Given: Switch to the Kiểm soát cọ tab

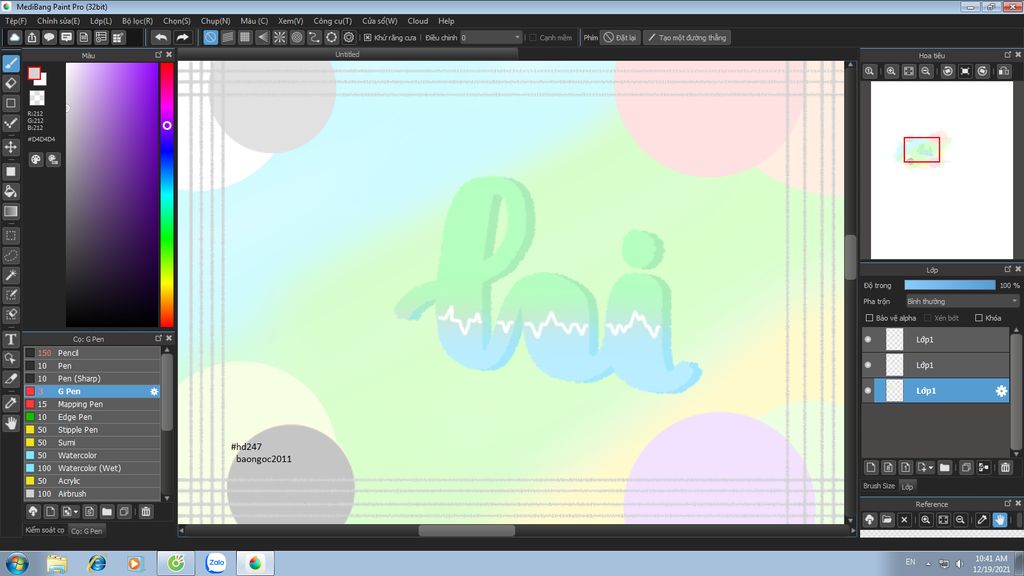Looking at the screenshot, I should coord(45,530).
